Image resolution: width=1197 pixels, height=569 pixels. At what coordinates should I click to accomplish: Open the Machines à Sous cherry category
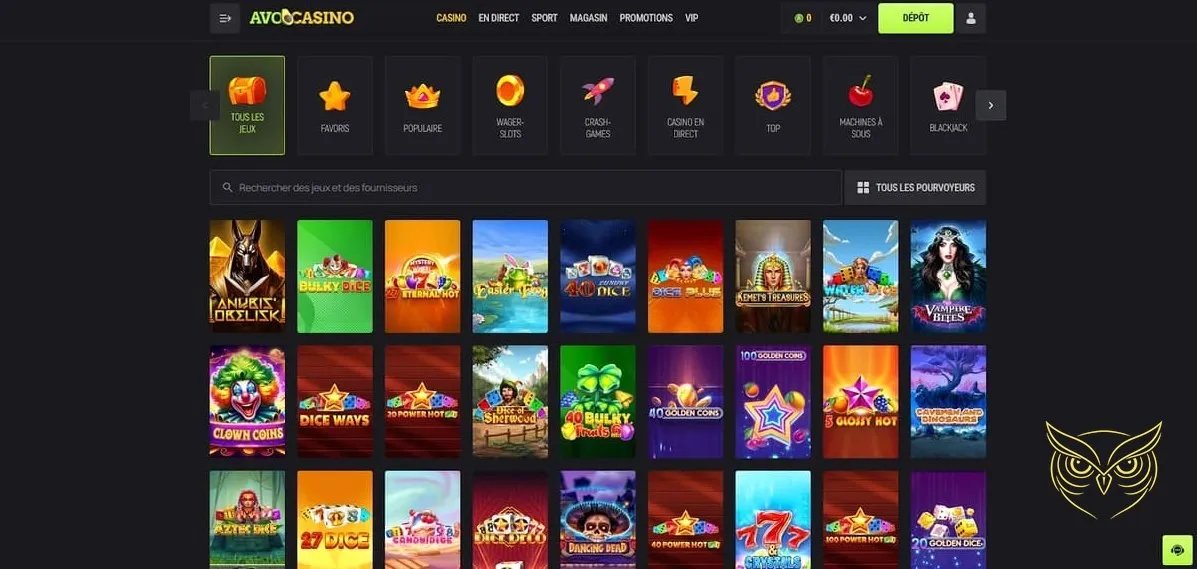(x=860, y=105)
